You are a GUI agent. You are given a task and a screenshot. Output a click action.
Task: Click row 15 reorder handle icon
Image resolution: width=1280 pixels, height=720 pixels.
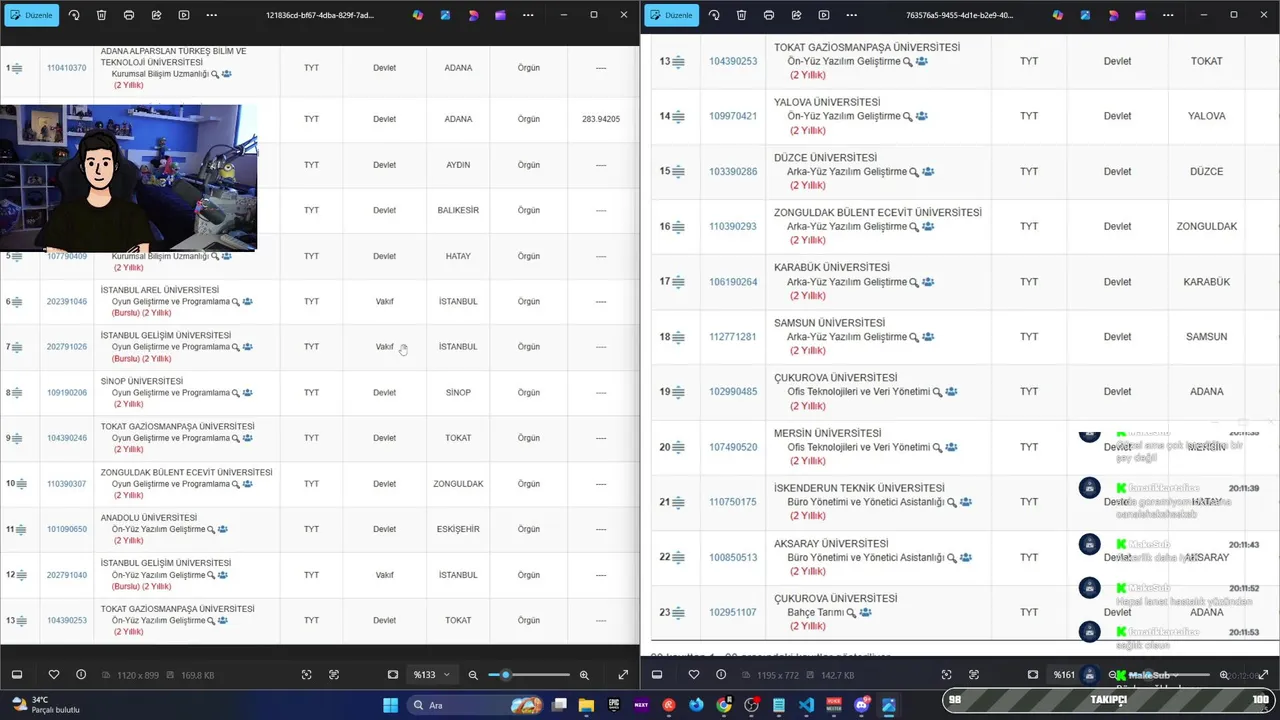(678, 171)
